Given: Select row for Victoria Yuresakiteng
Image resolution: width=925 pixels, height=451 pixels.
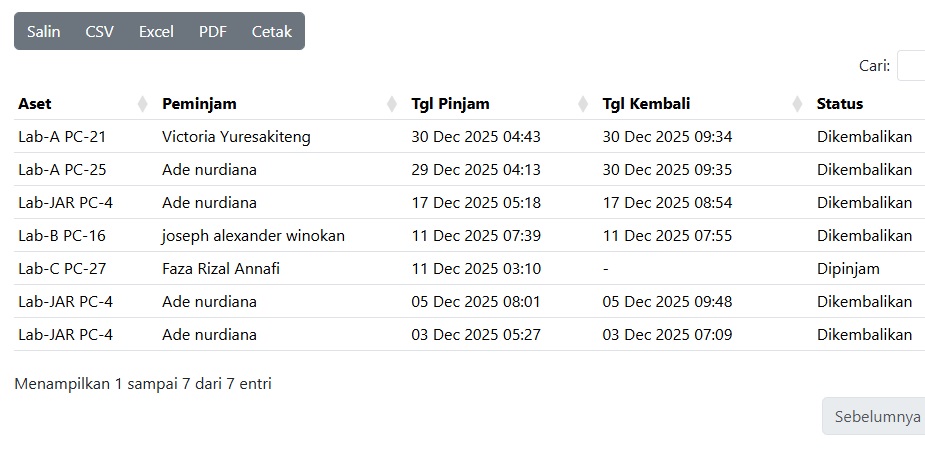Looking at the screenshot, I should [236, 137].
